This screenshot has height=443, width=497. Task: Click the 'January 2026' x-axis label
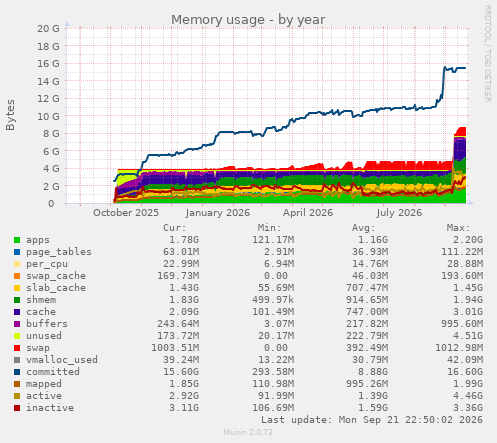tap(218, 213)
